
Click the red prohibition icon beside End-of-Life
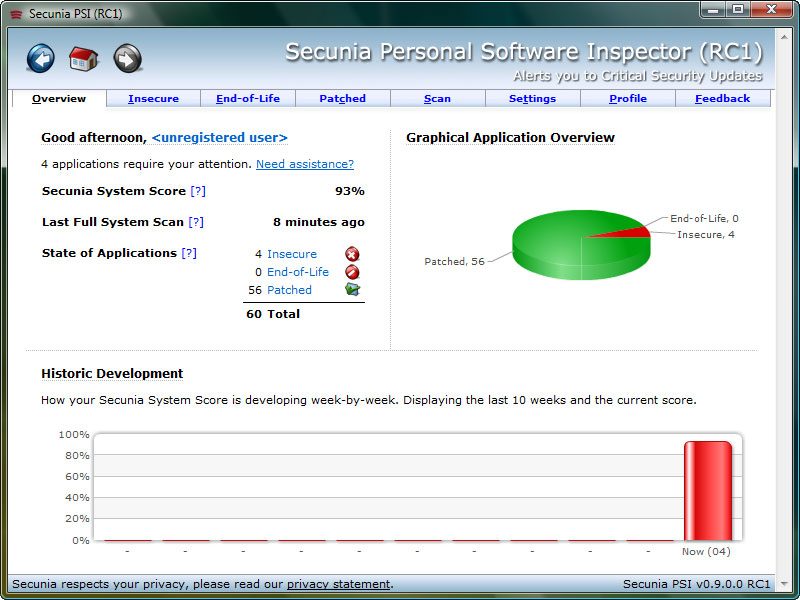click(x=352, y=272)
